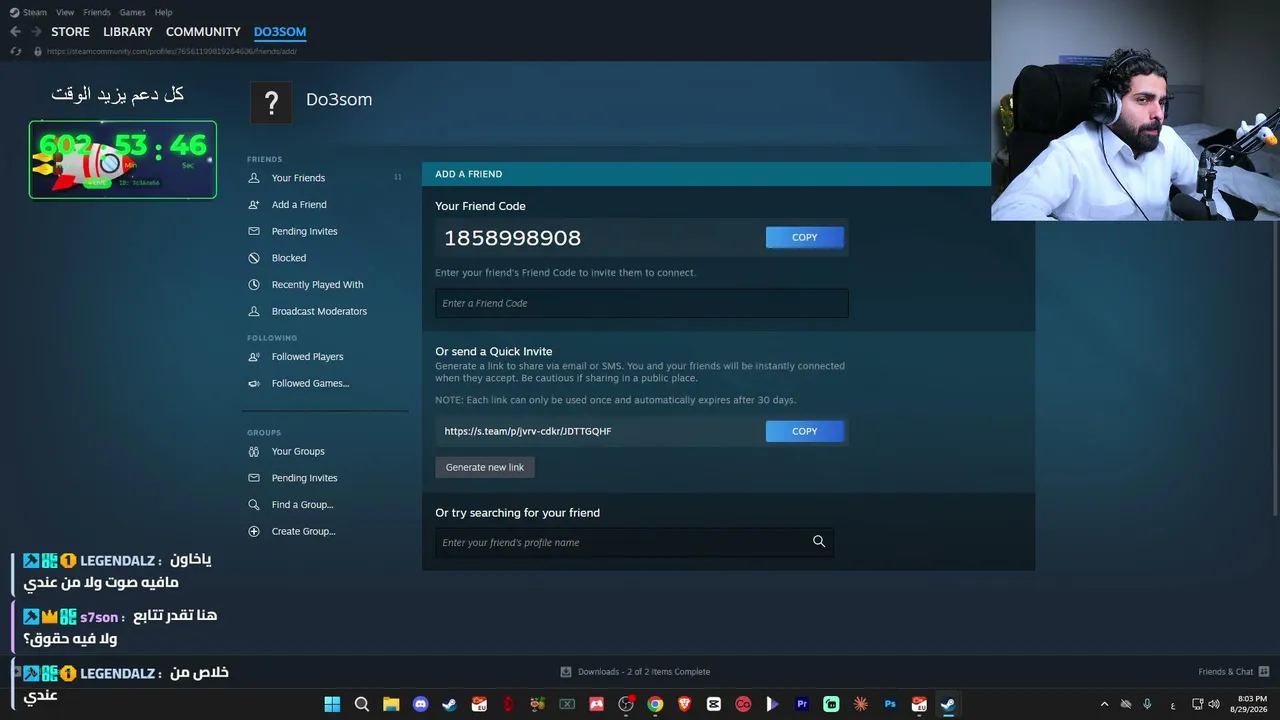The height and width of the screenshot is (720, 1280).
Task: Click the Enter a Friend Code field
Action: coord(642,303)
